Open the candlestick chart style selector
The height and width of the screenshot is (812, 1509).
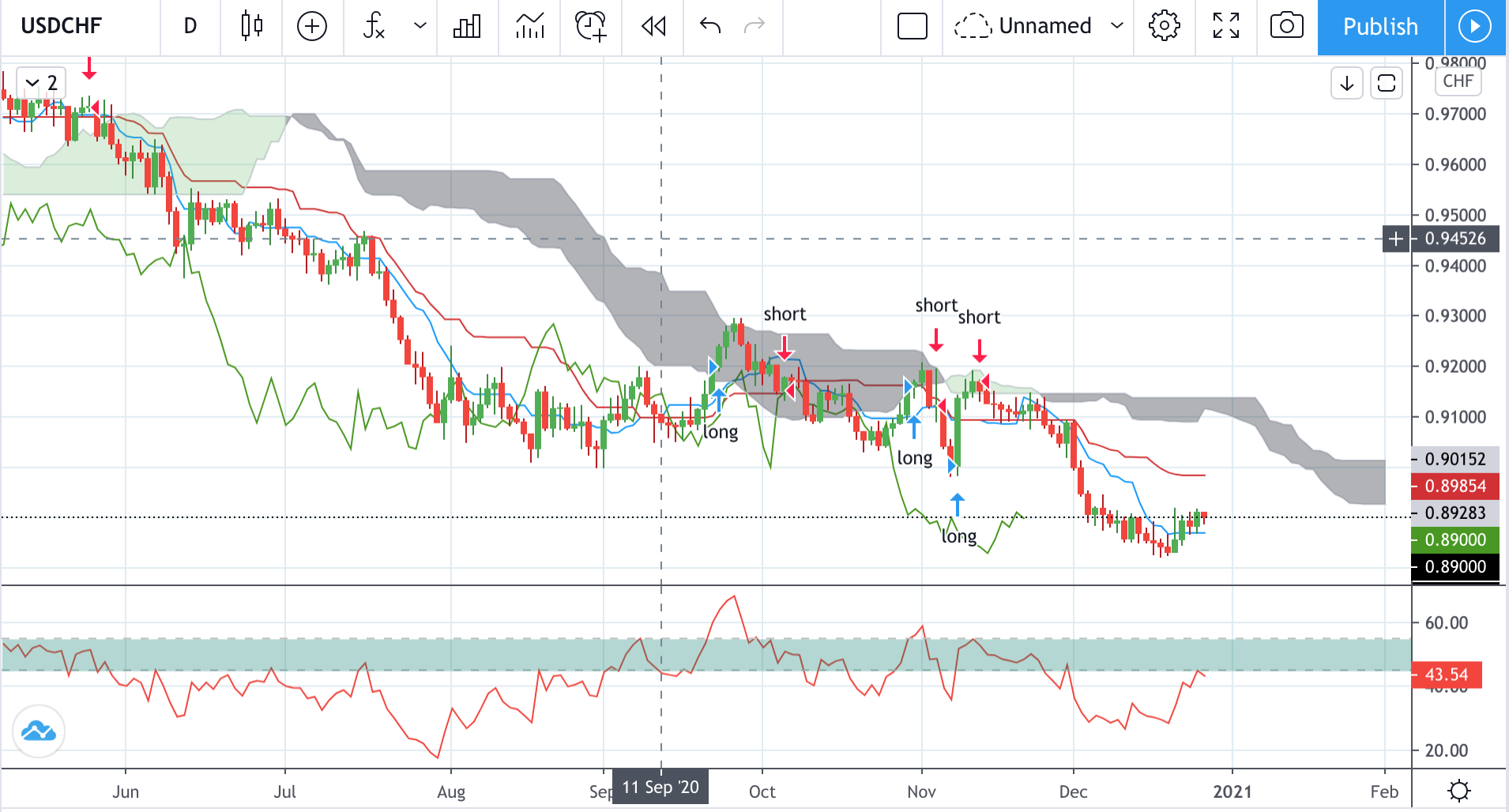pos(252,26)
